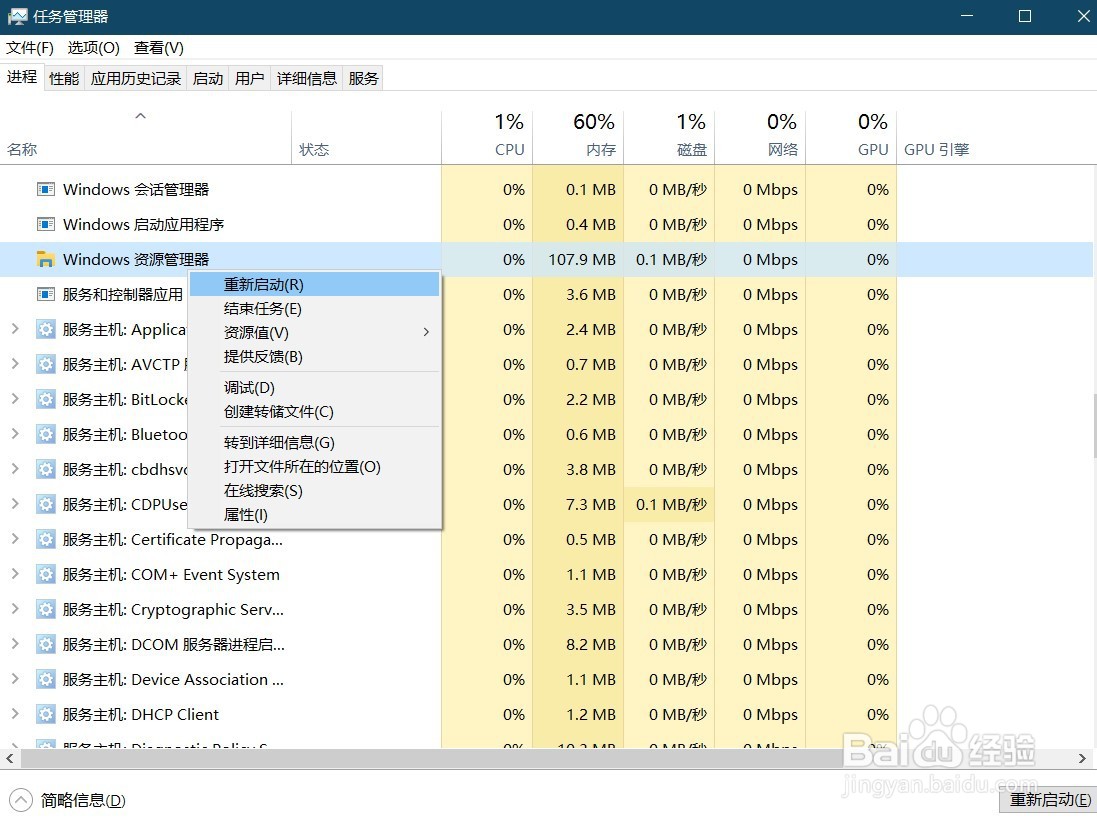Click gear icon of 服务主机: Bluetoo row

45,434
